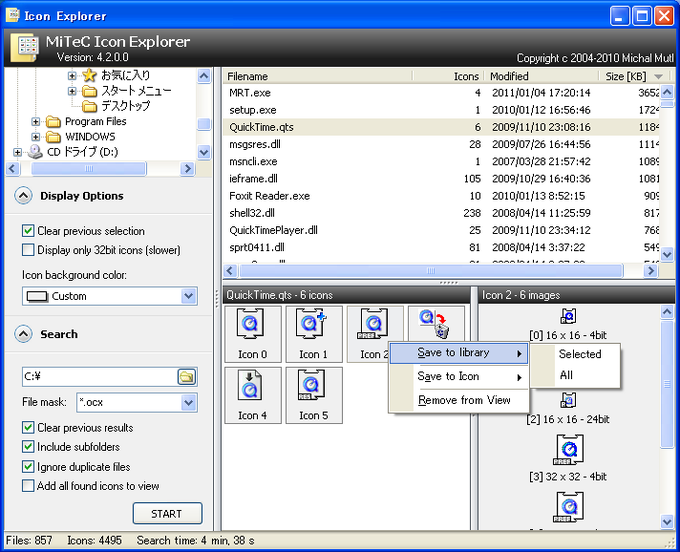Pick the 16 x 16 4bit image
680x552 pixels.
pos(568,317)
